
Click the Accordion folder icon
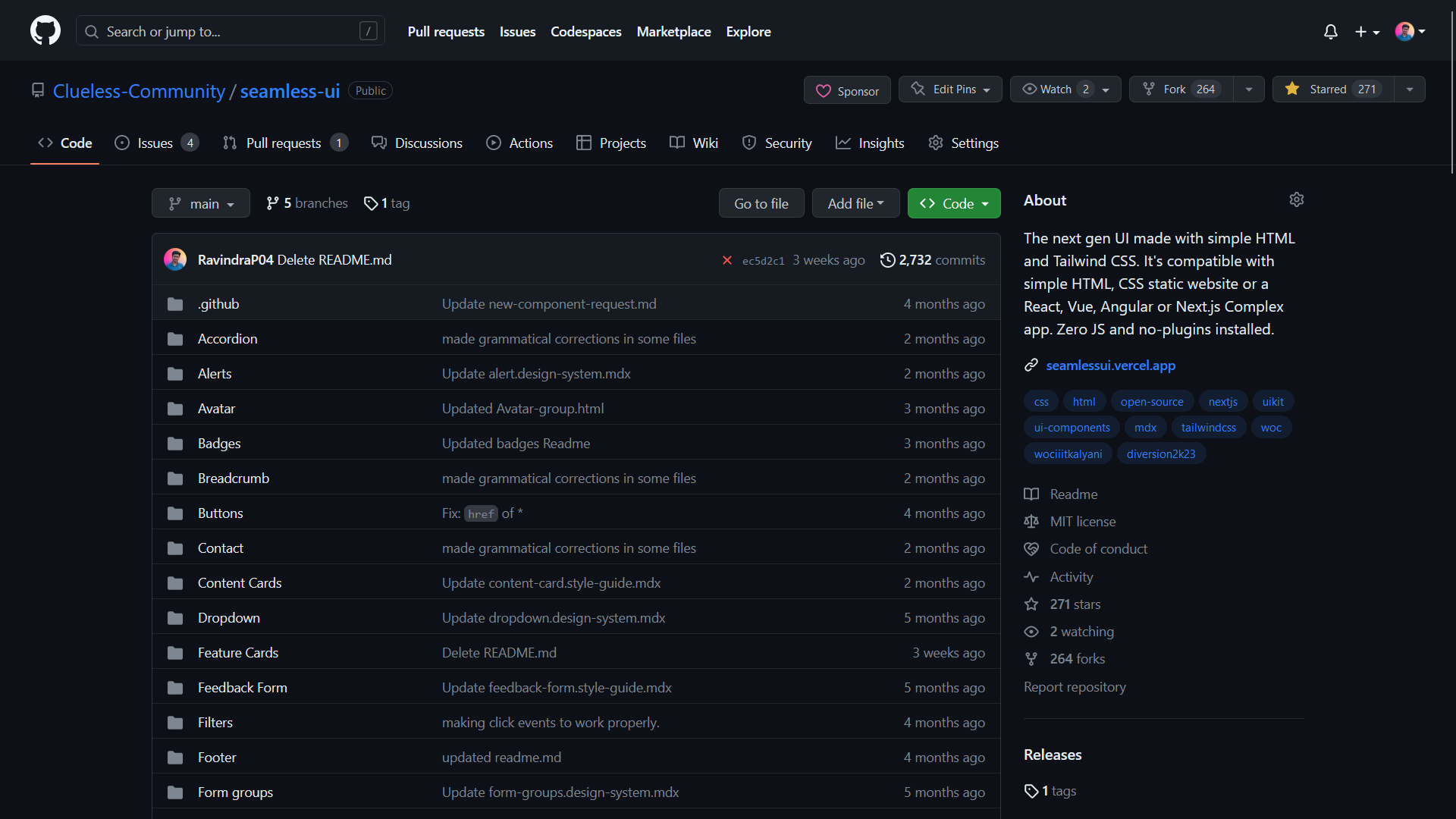click(175, 339)
